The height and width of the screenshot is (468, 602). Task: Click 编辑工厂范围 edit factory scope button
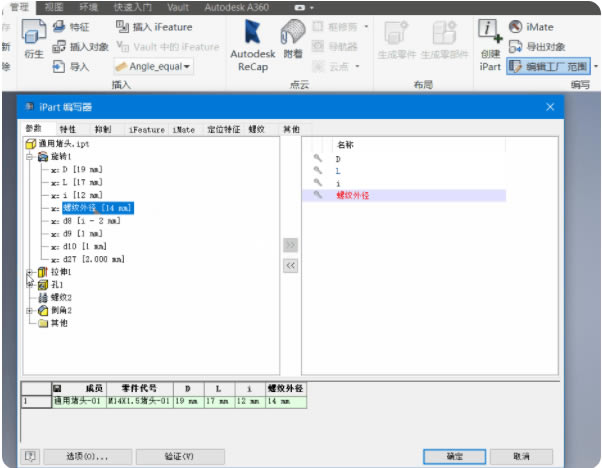[548, 66]
